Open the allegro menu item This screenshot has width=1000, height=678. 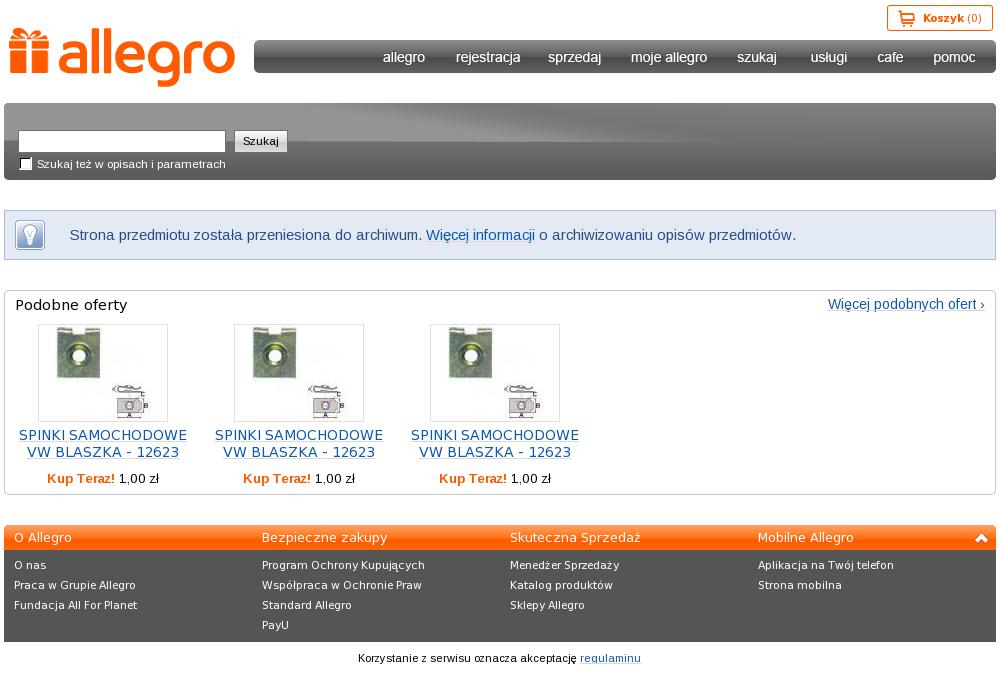pyautogui.click(x=404, y=57)
